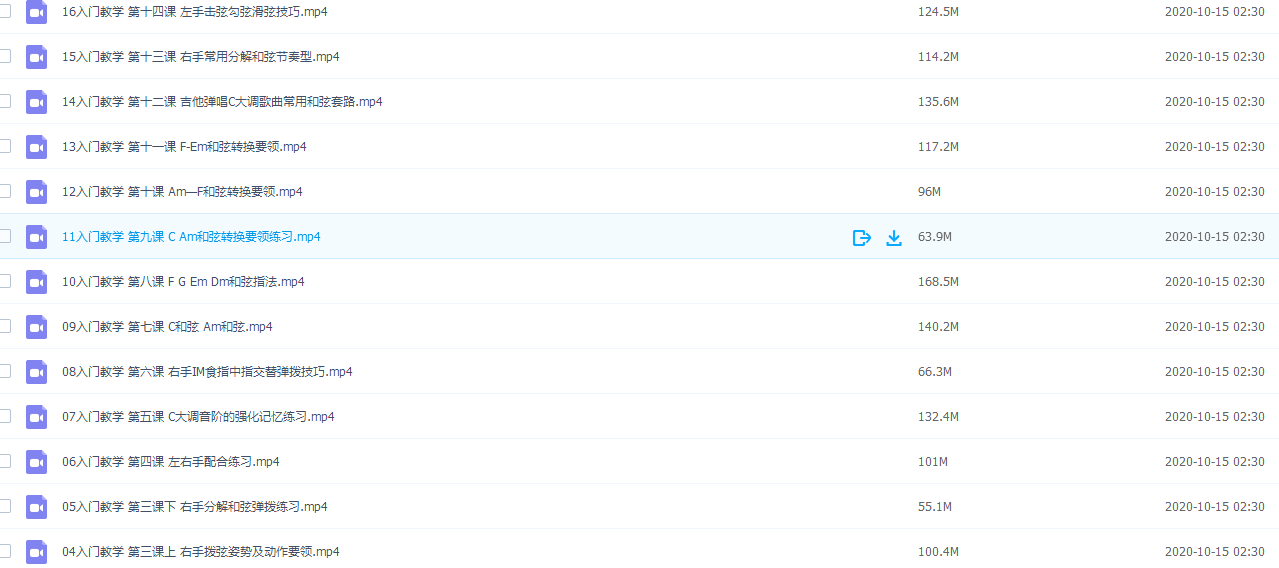Select the checkbox for 10入门教学 第八课
The height and width of the screenshot is (568, 1279).
click(x=4, y=281)
